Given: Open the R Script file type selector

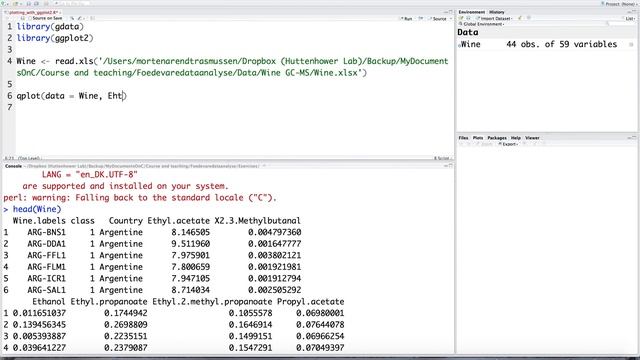Looking at the screenshot, I should 442,158.
